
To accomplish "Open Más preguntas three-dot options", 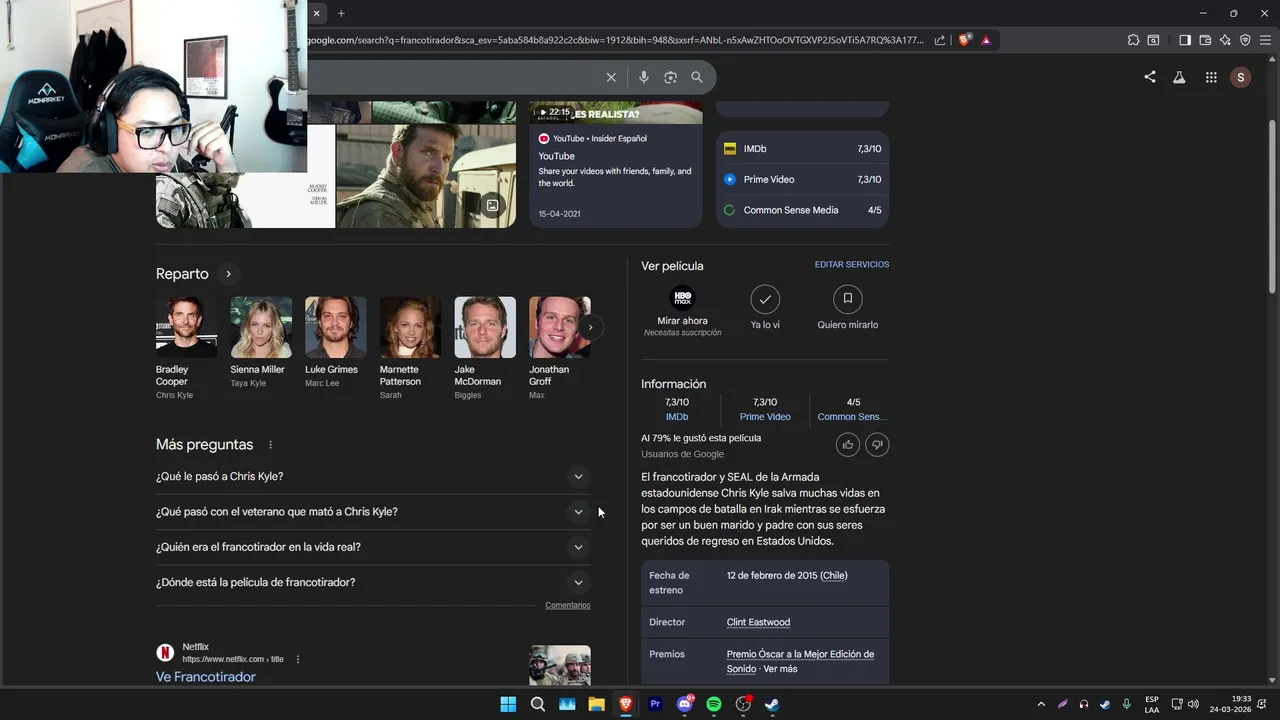I will (270, 445).
